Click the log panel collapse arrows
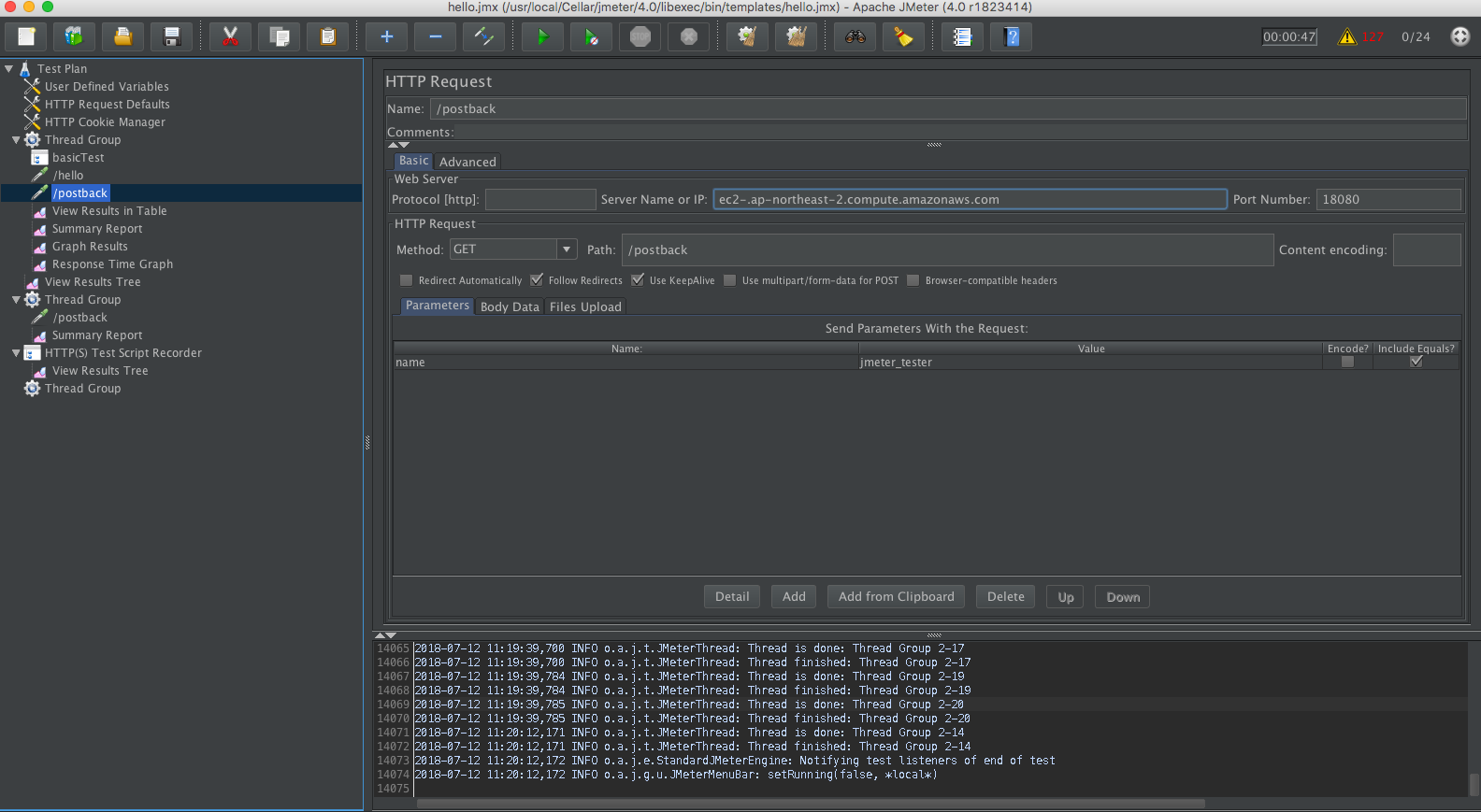 (385, 635)
